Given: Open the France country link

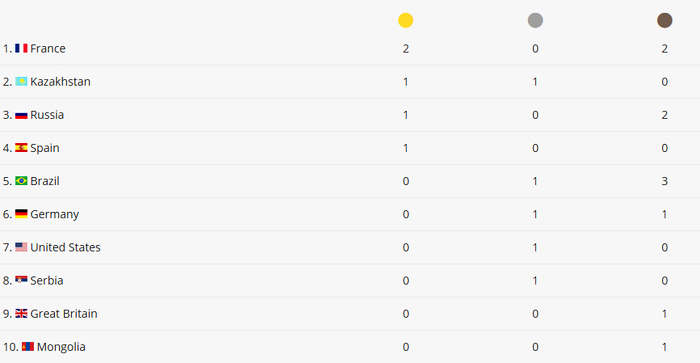Looking at the screenshot, I should [48, 48].
